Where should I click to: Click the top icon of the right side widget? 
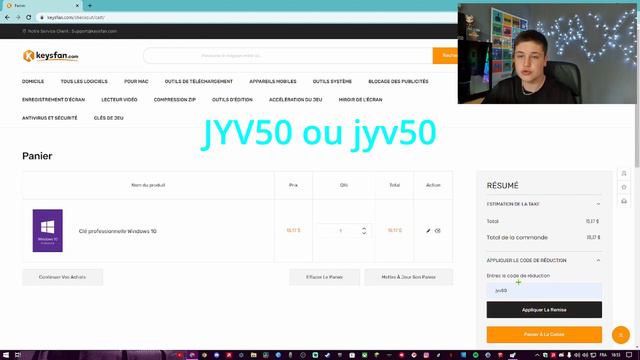pyautogui.click(x=624, y=173)
